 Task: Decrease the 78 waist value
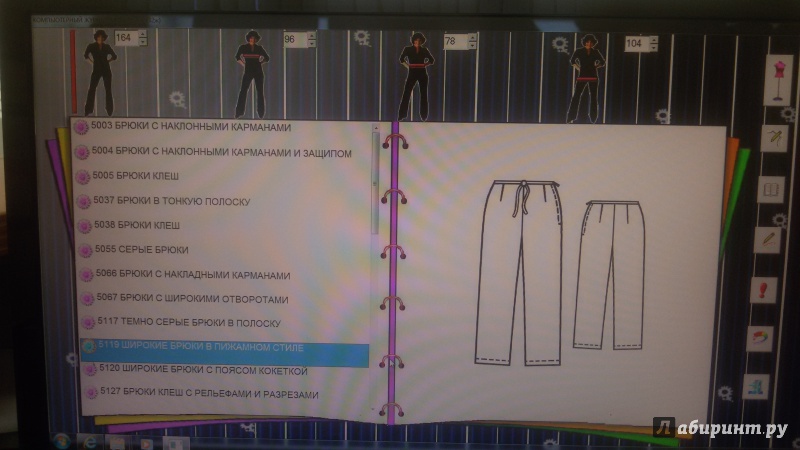pos(472,46)
